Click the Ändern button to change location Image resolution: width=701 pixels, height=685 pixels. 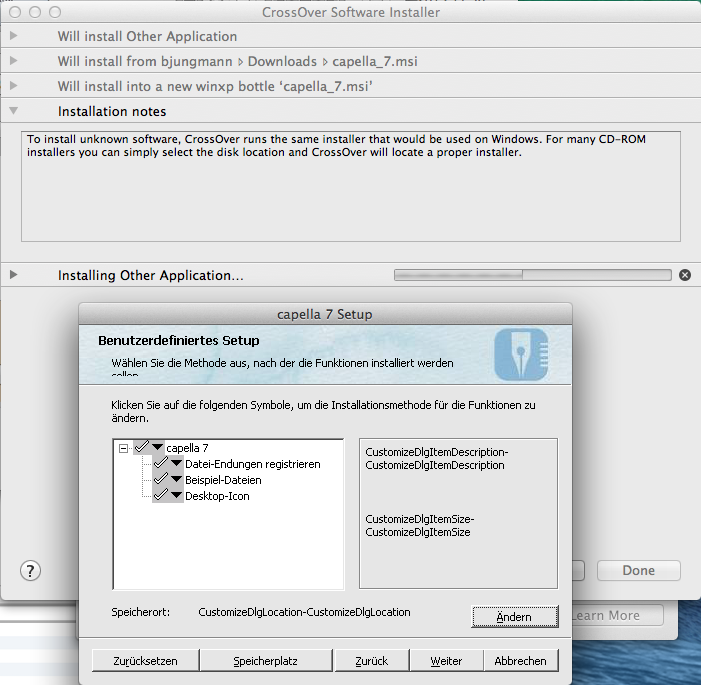(x=515, y=617)
